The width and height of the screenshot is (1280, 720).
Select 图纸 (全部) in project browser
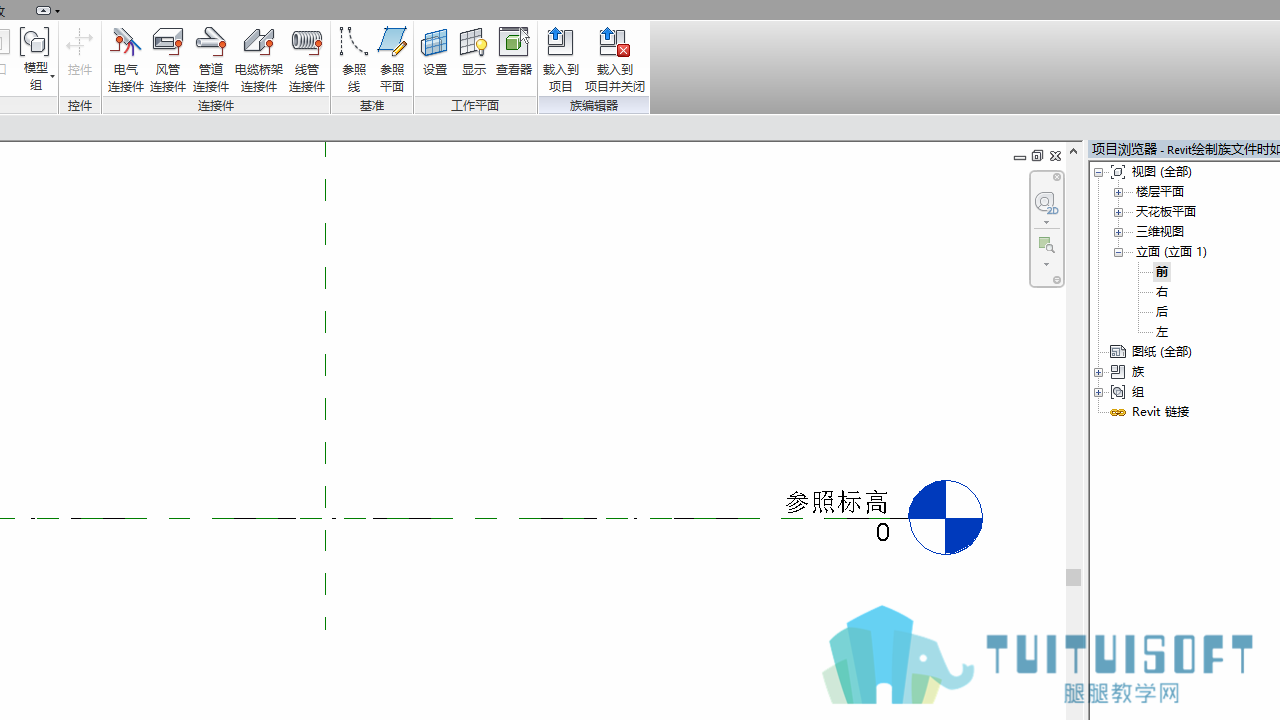[1161, 352]
